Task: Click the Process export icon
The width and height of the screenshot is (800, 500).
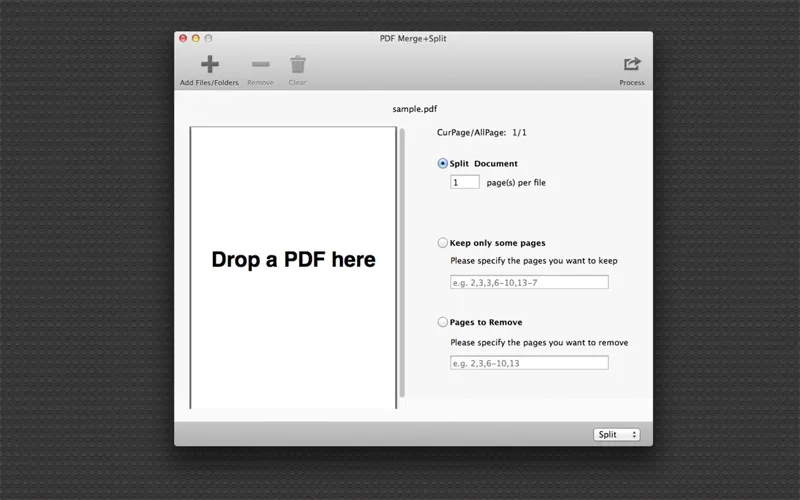Action: click(632, 64)
